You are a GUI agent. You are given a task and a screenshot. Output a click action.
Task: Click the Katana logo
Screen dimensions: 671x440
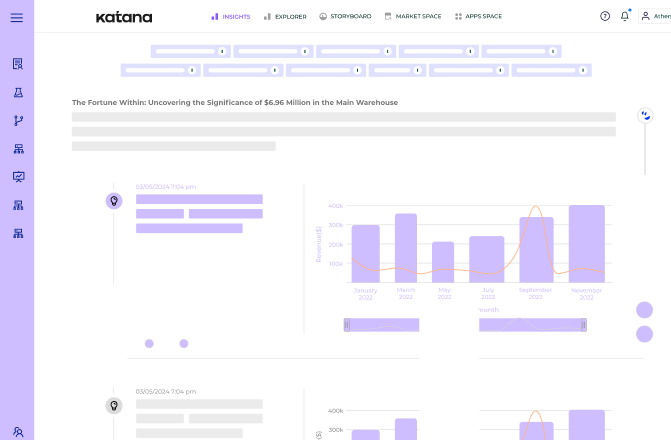pos(124,17)
